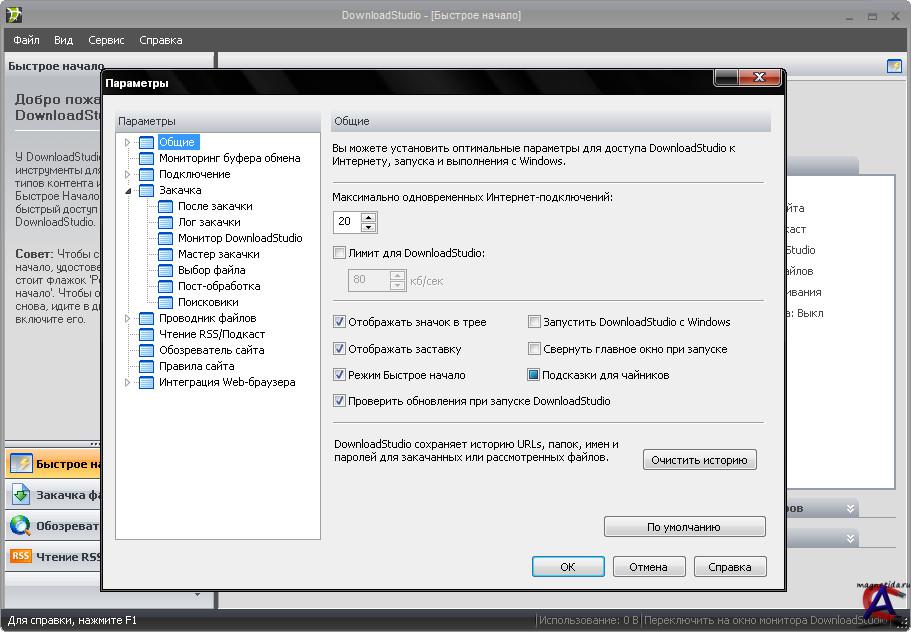Expand the Подключение tree node arrow
The width and height of the screenshot is (911, 632).
pos(127,174)
